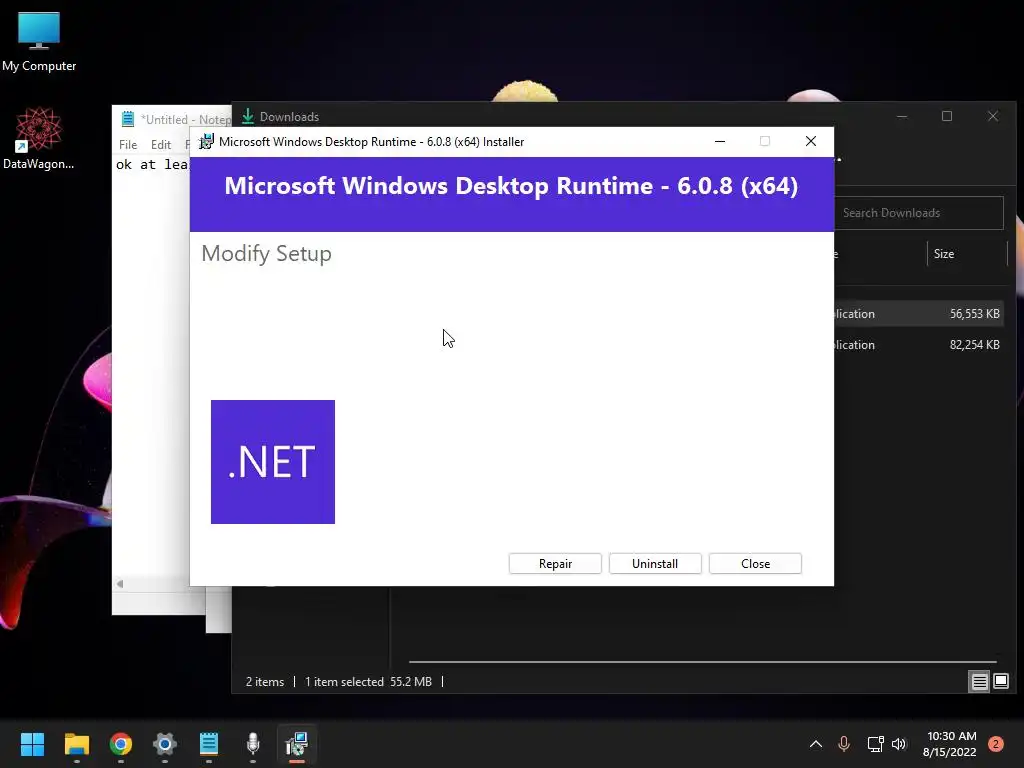Click the installer taskbar icon
Screen dimensions: 1024x768
(296, 744)
